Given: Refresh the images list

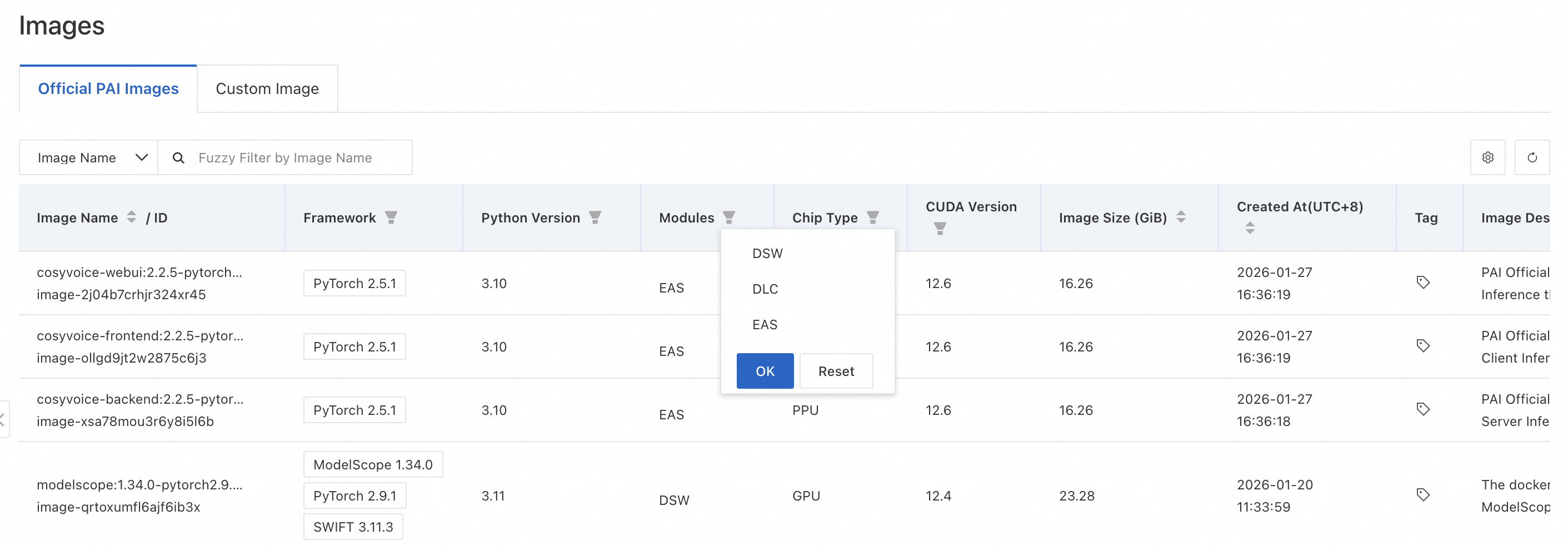Looking at the screenshot, I should pyautogui.click(x=1531, y=158).
